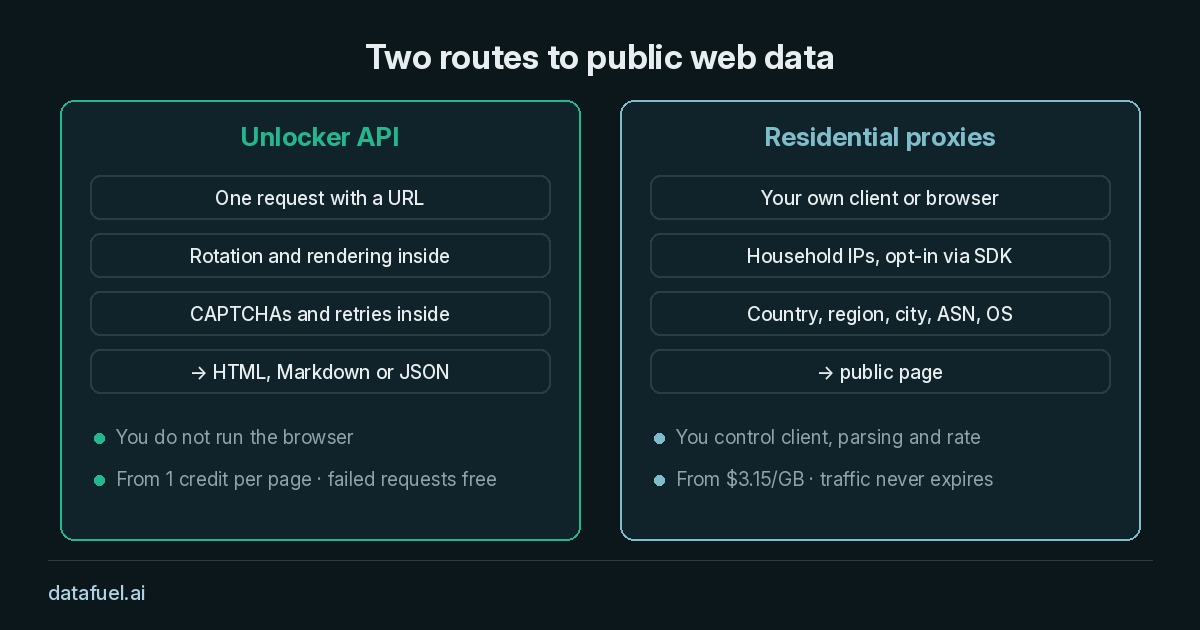Select the 'Residential proxies' card title
Image resolution: width=1200 pixels, height=630 pixels.
click(x=880, y=137)
